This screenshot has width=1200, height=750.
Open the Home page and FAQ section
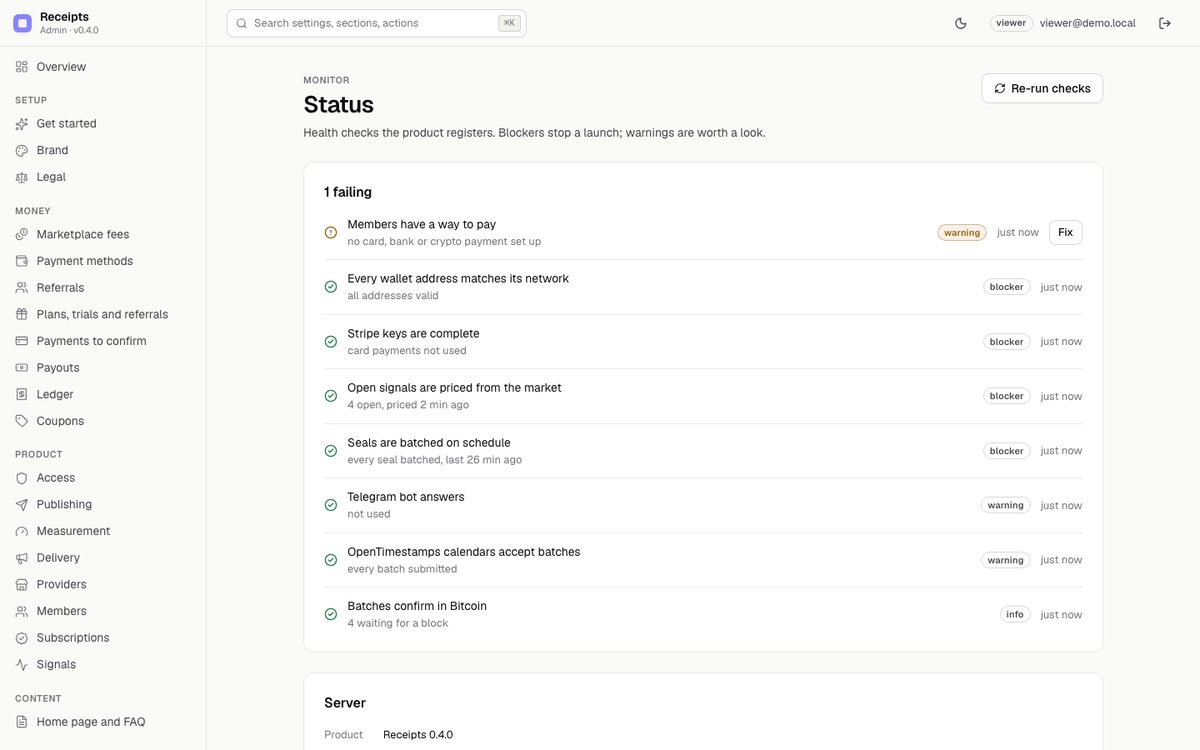tap(103, 722)
